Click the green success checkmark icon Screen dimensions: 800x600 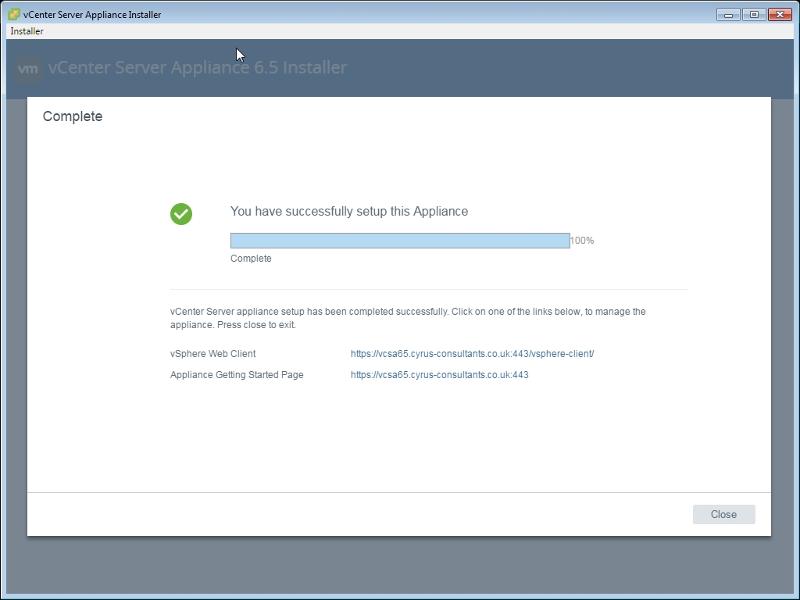[181, 214]
